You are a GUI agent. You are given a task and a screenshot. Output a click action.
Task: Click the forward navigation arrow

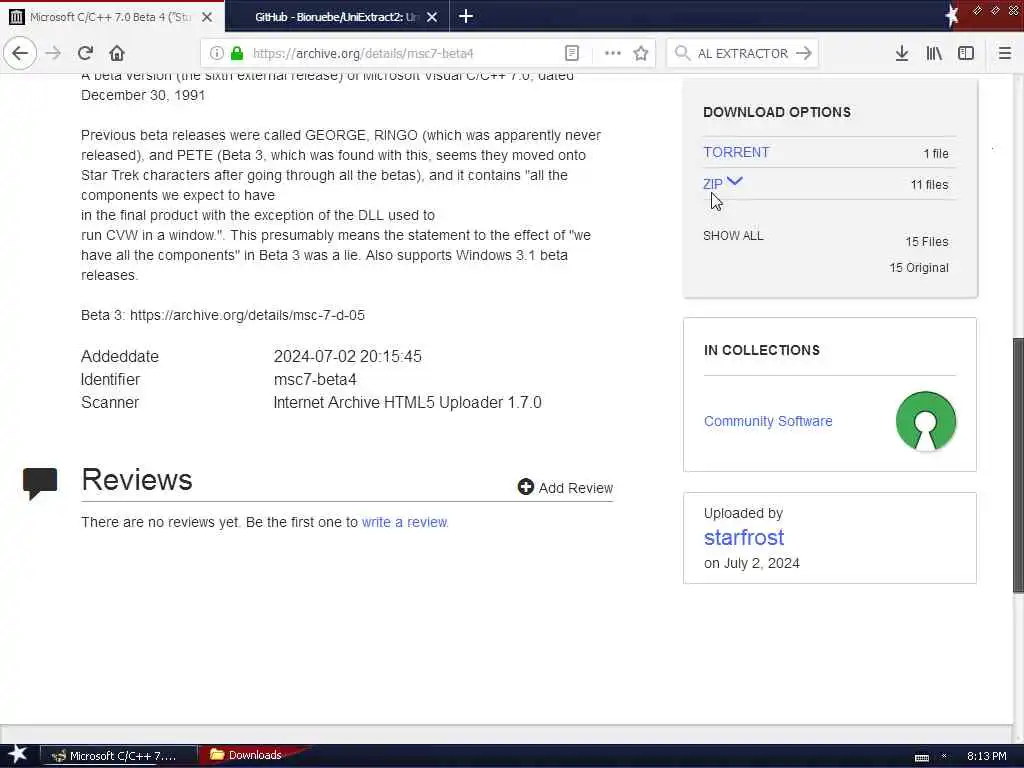click(x=54, y=53)
